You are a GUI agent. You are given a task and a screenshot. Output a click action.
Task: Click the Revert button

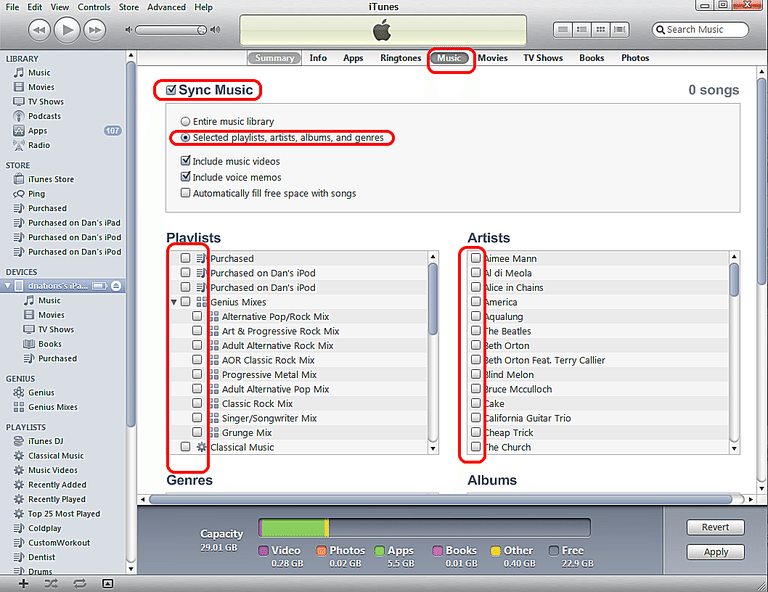[x=715, y=527]
